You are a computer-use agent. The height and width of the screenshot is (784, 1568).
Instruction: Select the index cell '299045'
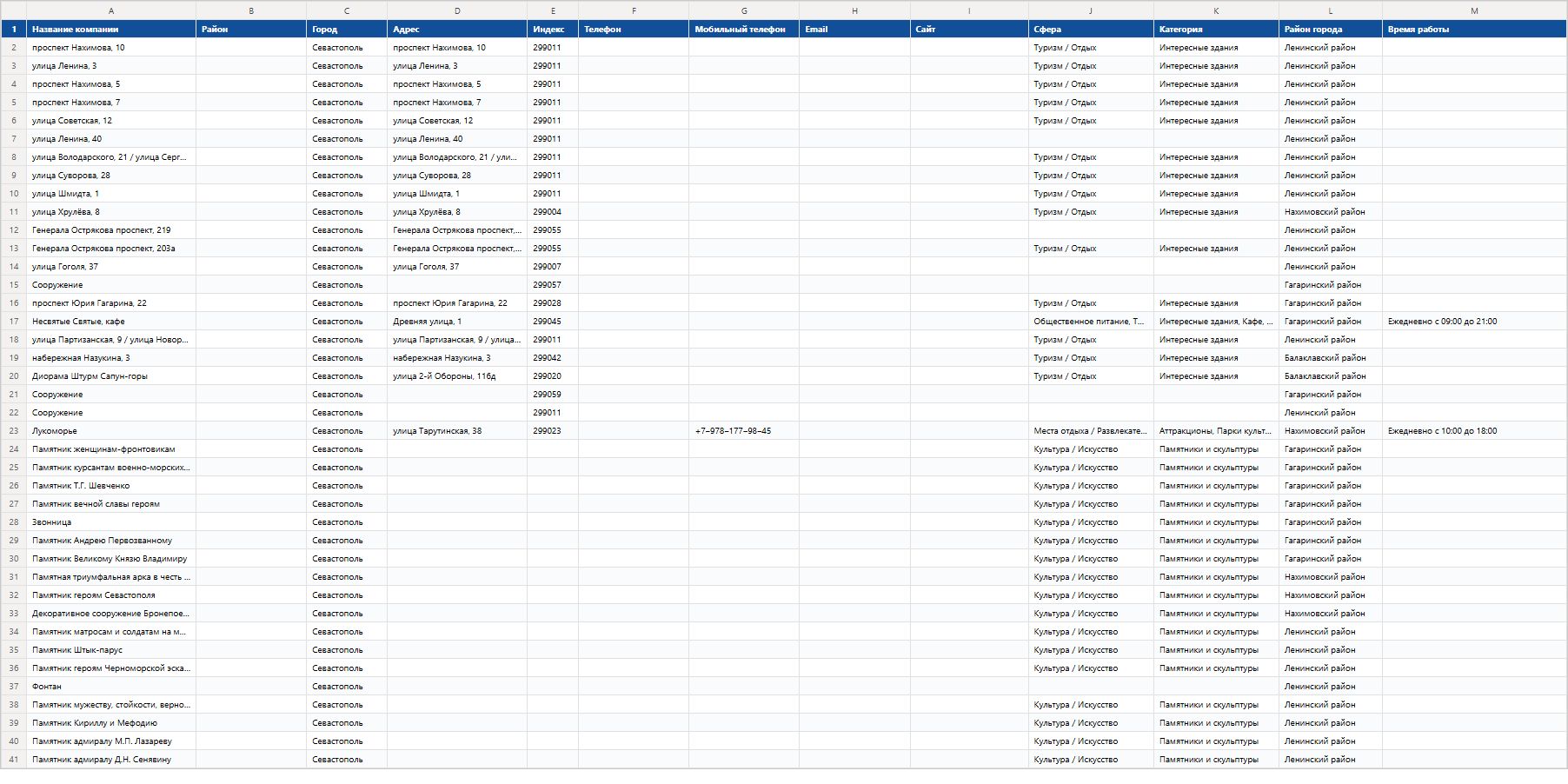[553, 322]
